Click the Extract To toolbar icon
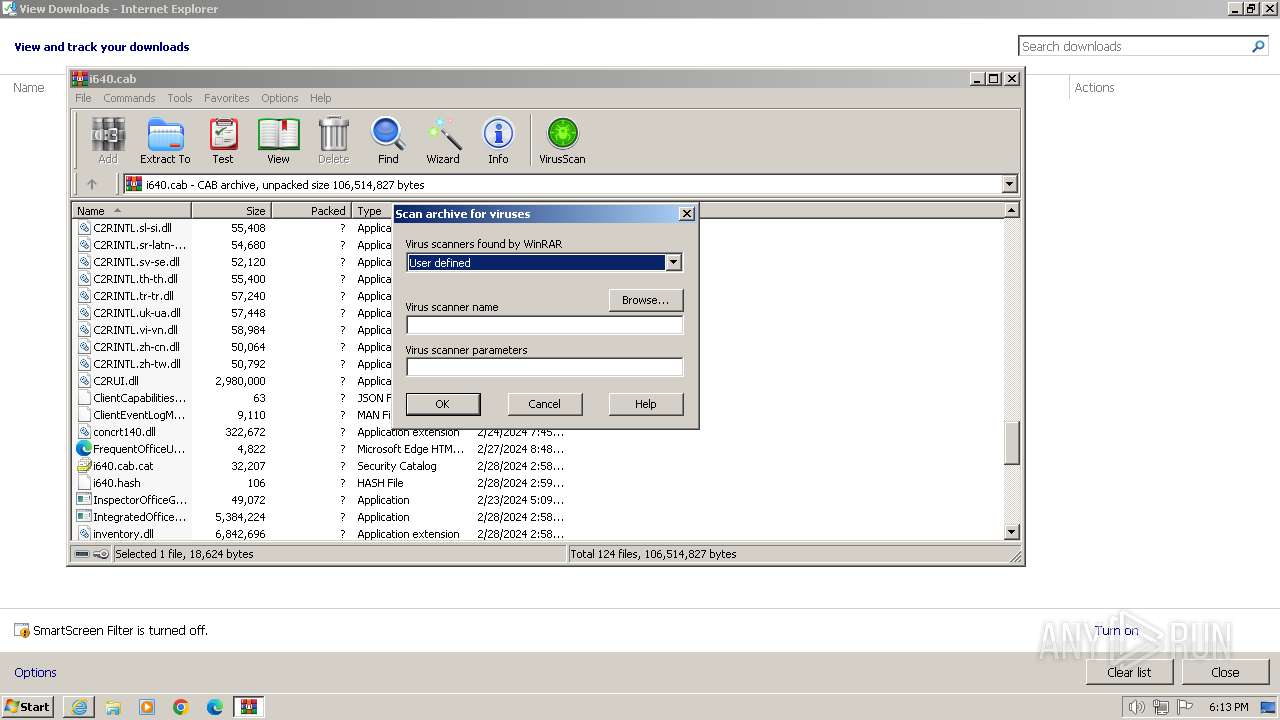The height and width of the screenshot is (720, 1280). pos(165,140)
